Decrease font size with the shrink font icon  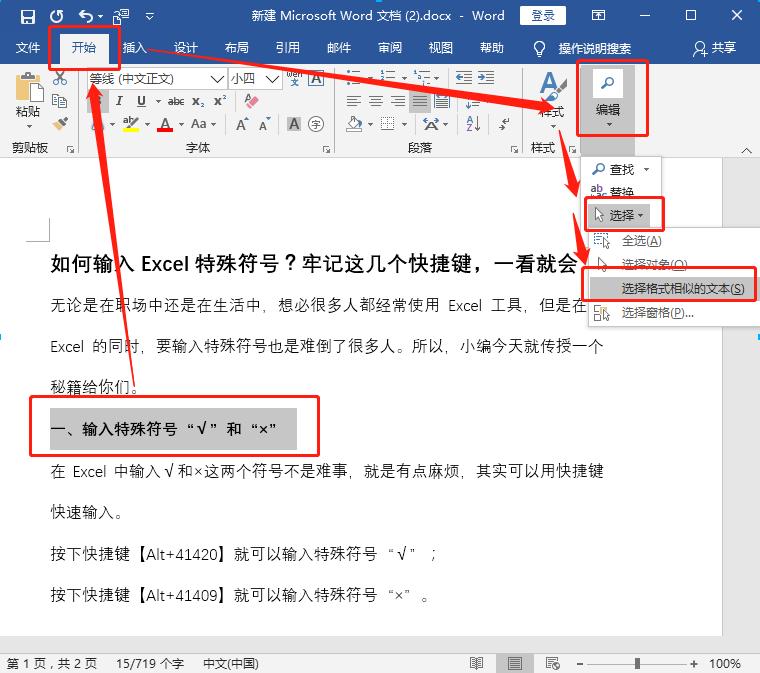point(265,125)
